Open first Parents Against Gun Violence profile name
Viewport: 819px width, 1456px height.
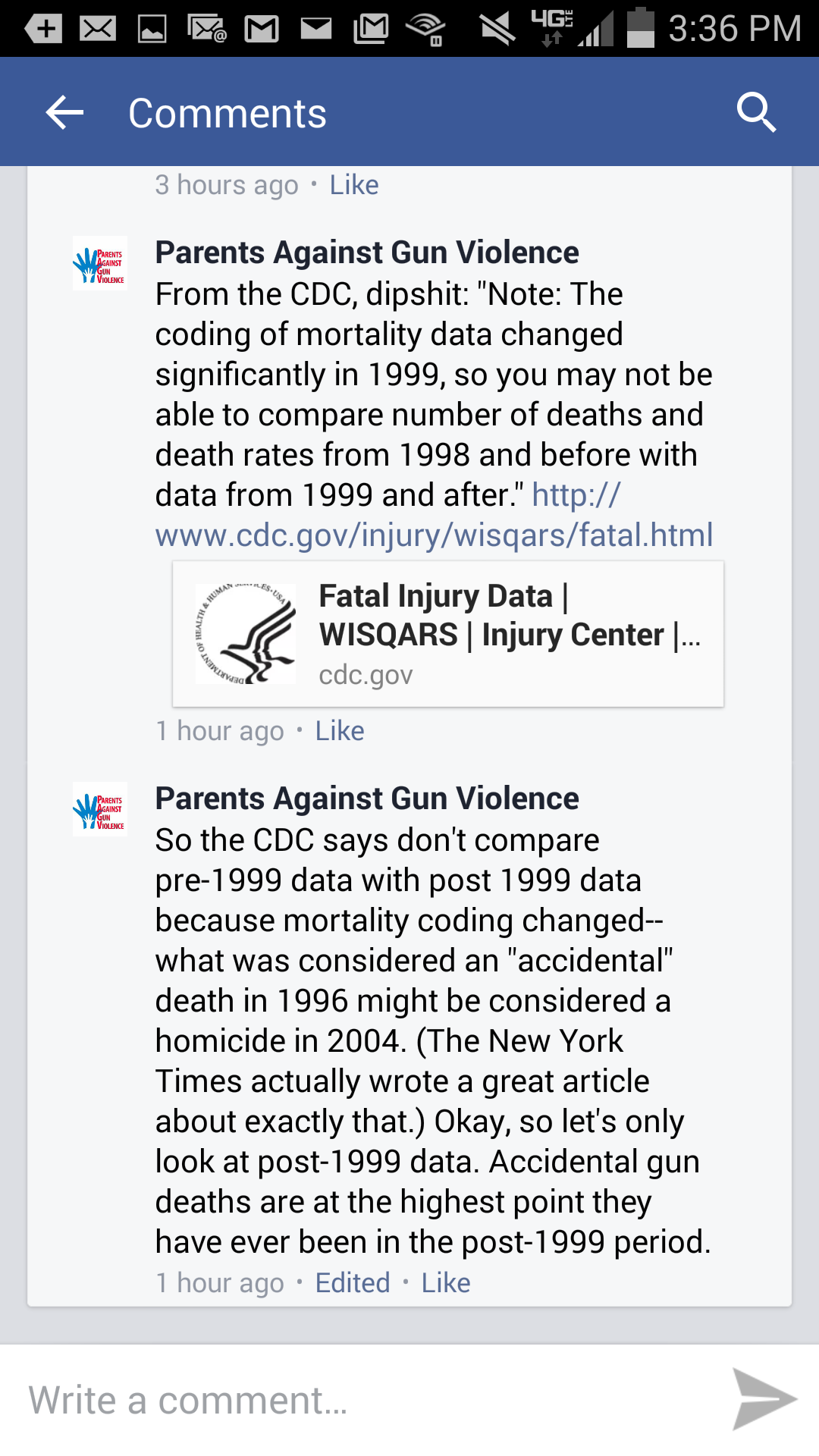(x=367, y=253)
